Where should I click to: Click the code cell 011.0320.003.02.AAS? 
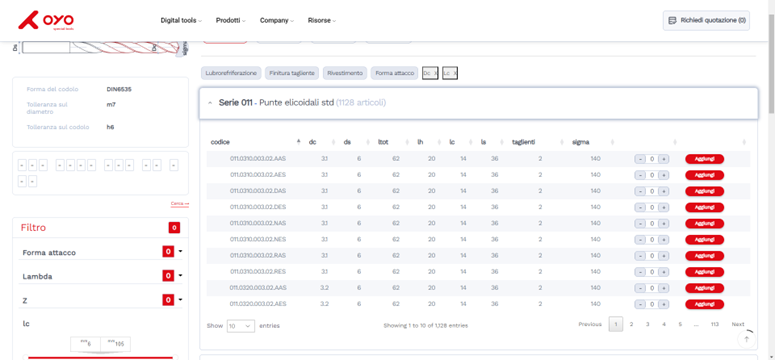(x=258, y=288)
